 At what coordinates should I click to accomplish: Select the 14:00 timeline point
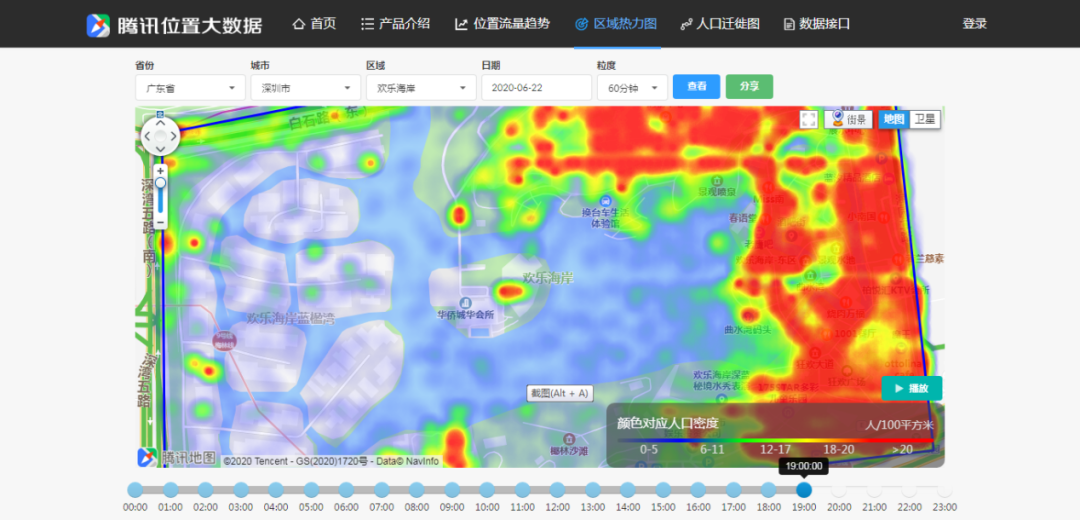pyautogui.click(x=628, y=490)
